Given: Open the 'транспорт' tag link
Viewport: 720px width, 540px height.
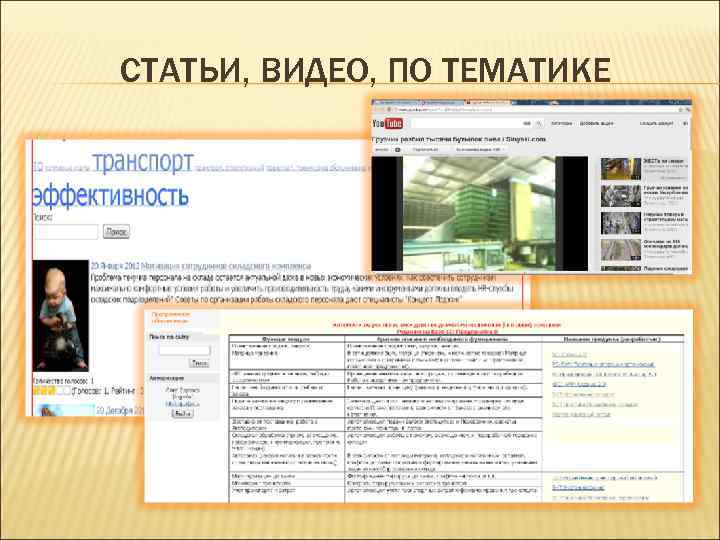Looking at the screenshot, I should click(143, 162).
